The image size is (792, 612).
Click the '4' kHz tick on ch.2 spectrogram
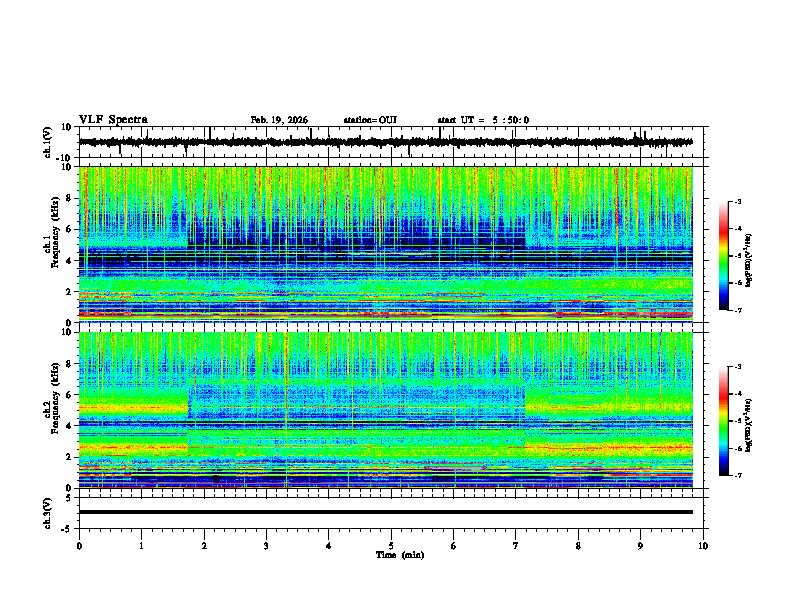coord(70,426)
